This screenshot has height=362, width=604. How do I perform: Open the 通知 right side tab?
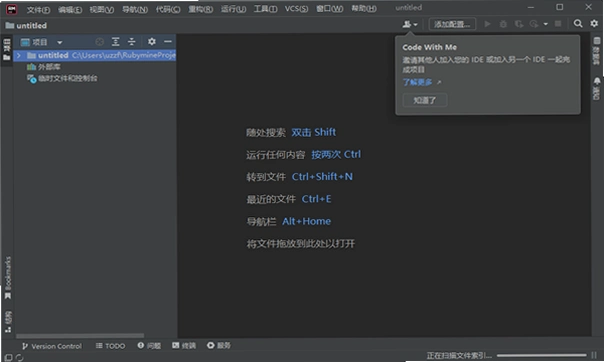click(596, 89)
